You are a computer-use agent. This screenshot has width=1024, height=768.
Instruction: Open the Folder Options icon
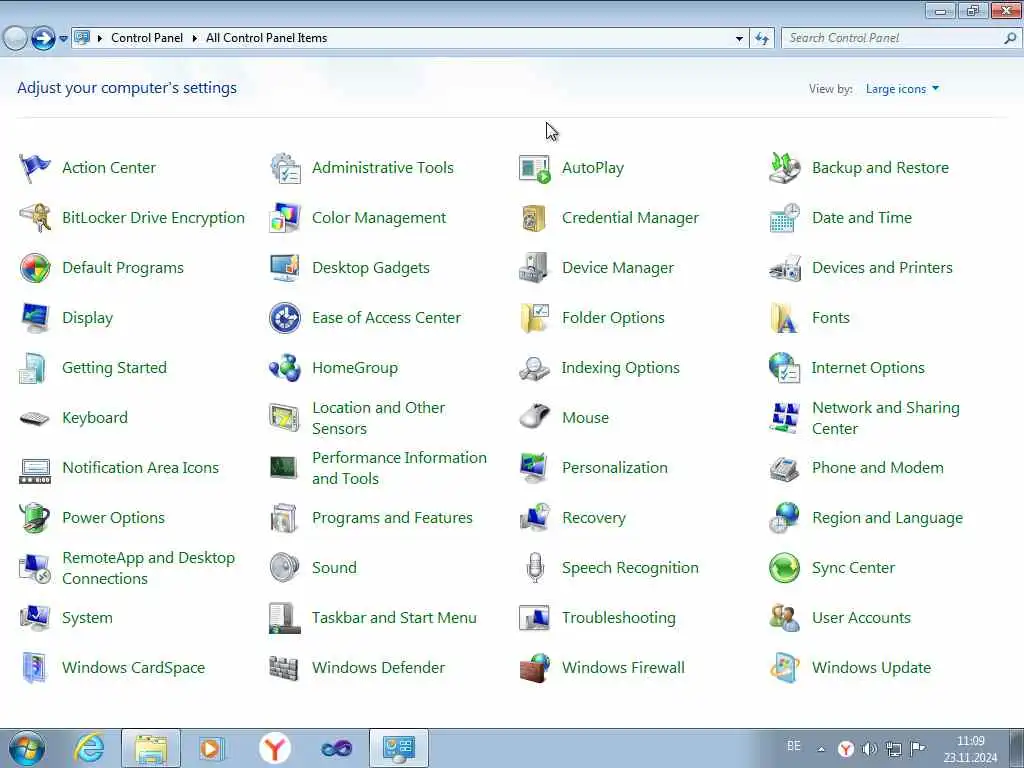pyautogui.click(x=534, y=318)
